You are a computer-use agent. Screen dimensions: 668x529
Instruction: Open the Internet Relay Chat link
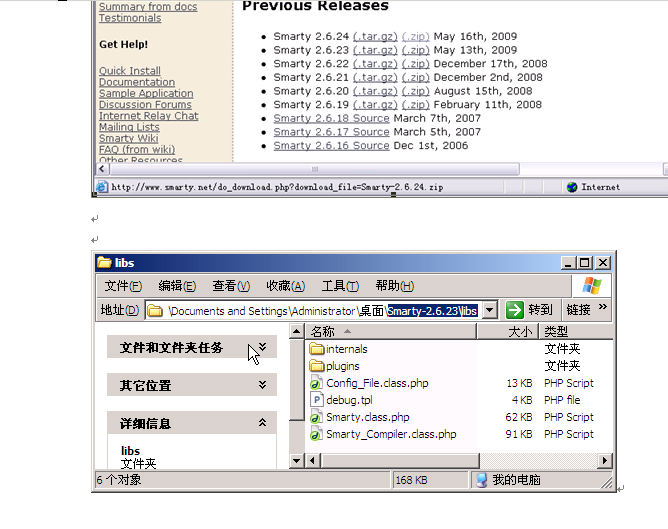pyautogui.click(x=149, y=116)
